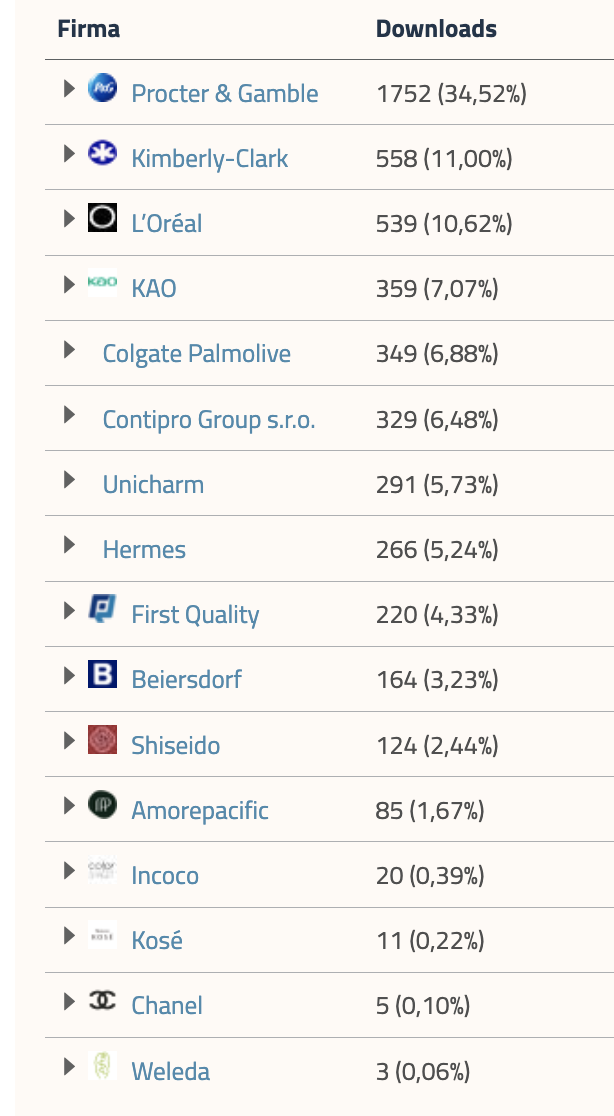Click the L'Oréal black circle logo
This screenshot has height=1116, width=614.
[102, 218]
